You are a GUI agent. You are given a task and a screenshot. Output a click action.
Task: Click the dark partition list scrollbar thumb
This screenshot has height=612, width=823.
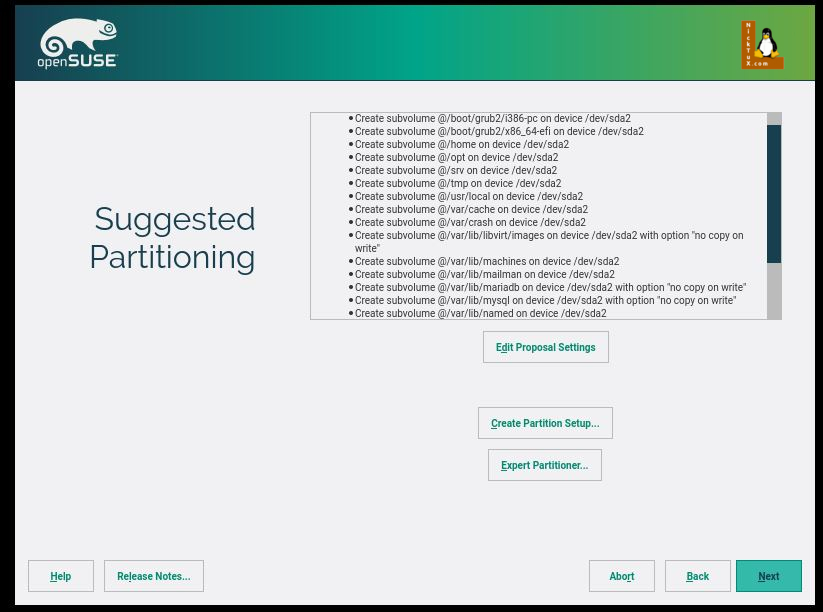[773, 194]
